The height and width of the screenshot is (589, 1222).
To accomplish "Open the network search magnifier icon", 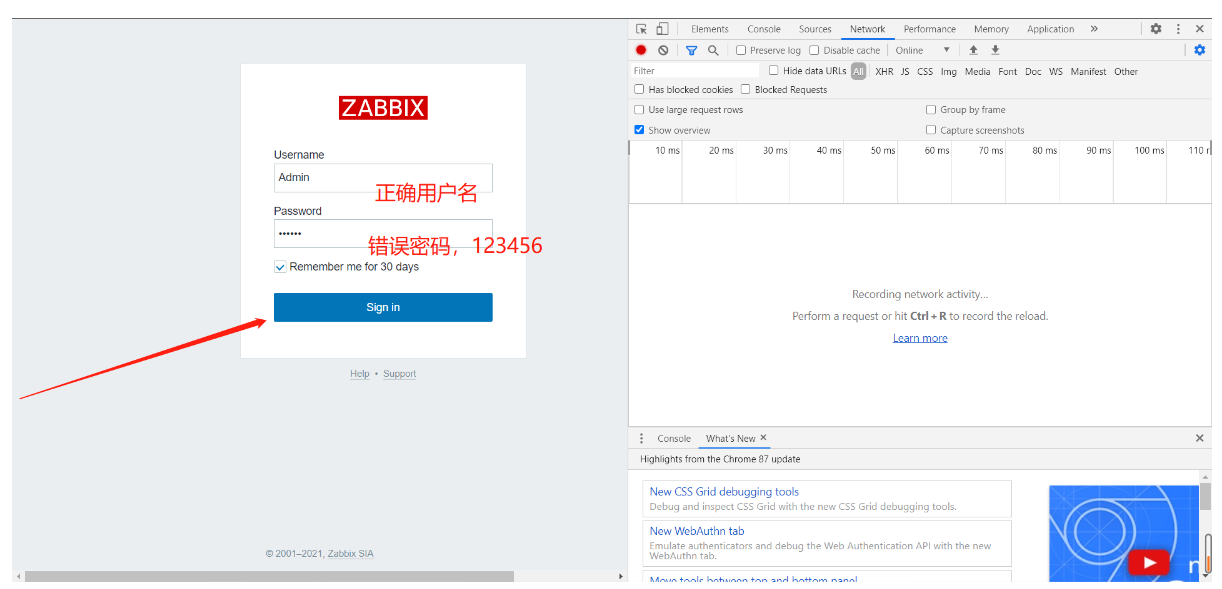I will pyautogui.click(x=713, y=50).
